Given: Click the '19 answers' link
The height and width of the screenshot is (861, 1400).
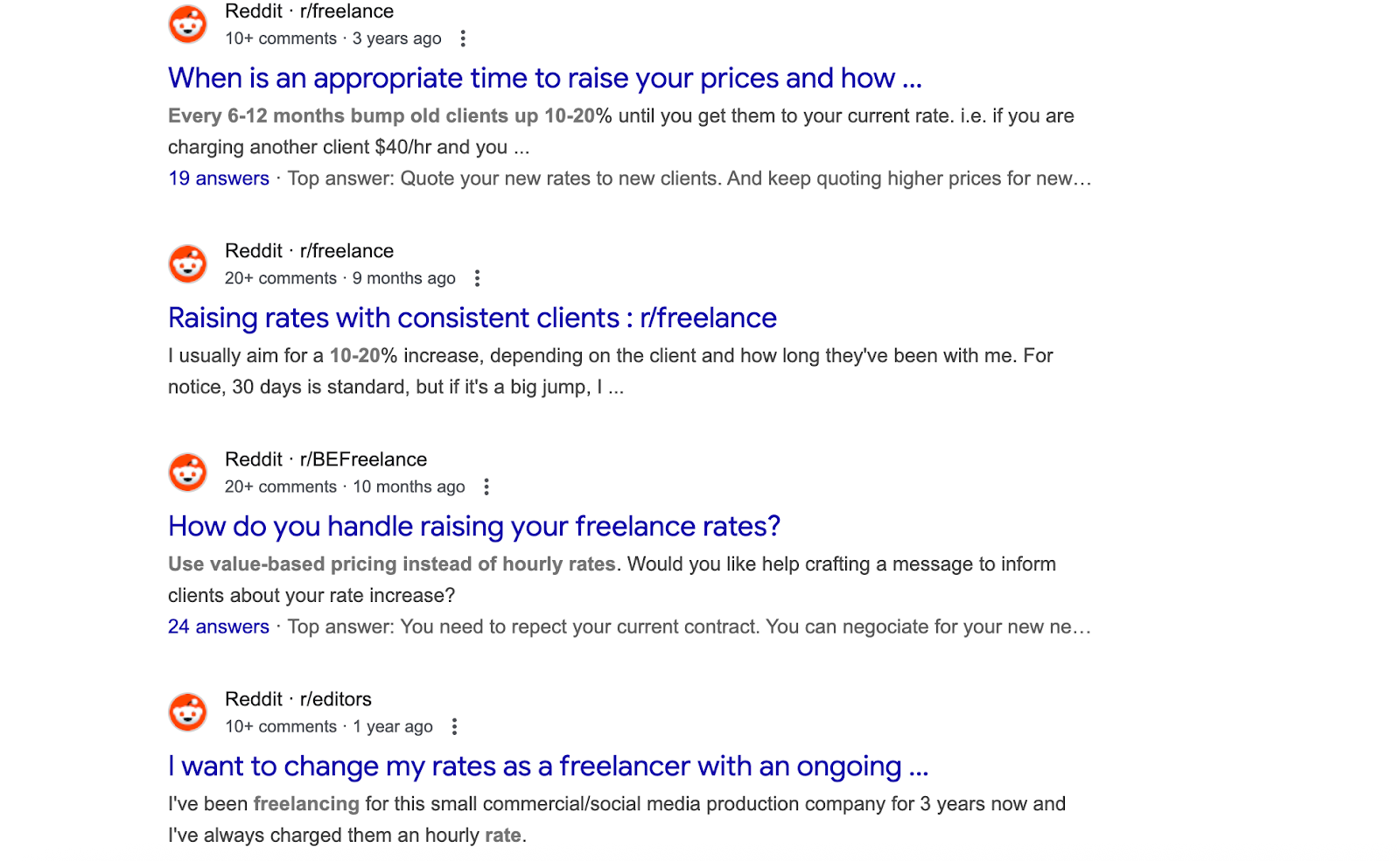Looking at the screenshot, I should coord(218,178).
